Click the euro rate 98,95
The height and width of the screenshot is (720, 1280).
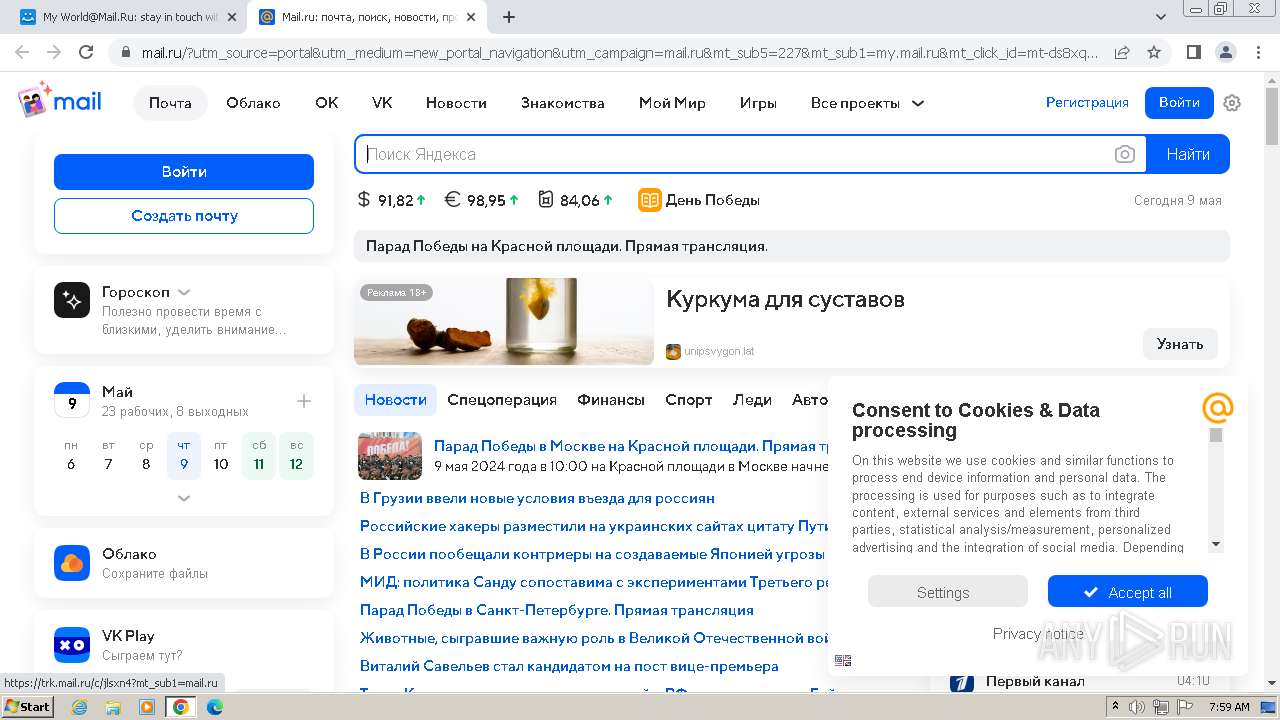click(482, 200)
